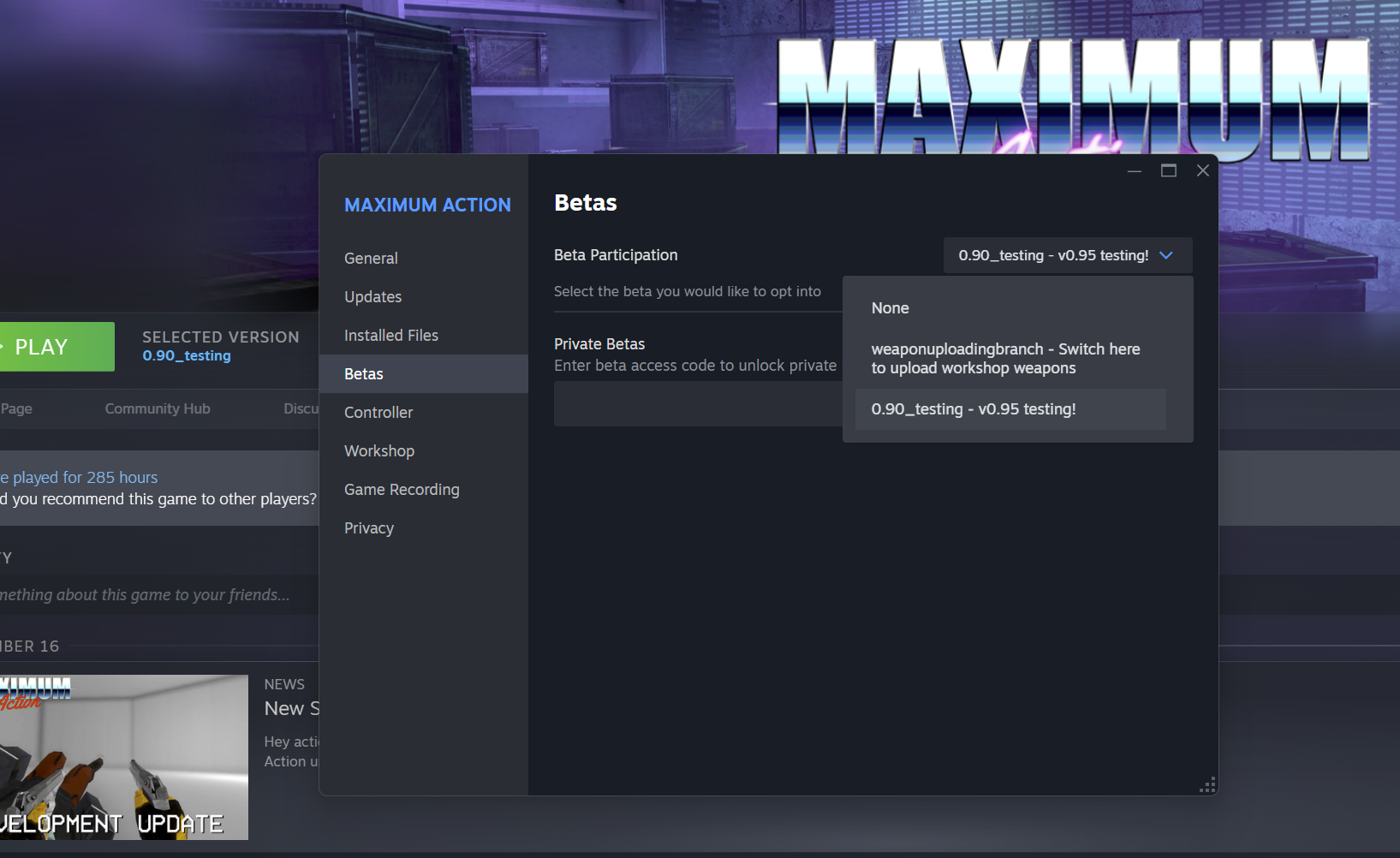The image size is (1400, 858).
Task: Click the resize grip of properties window
Action: (x=1208, y=786)
